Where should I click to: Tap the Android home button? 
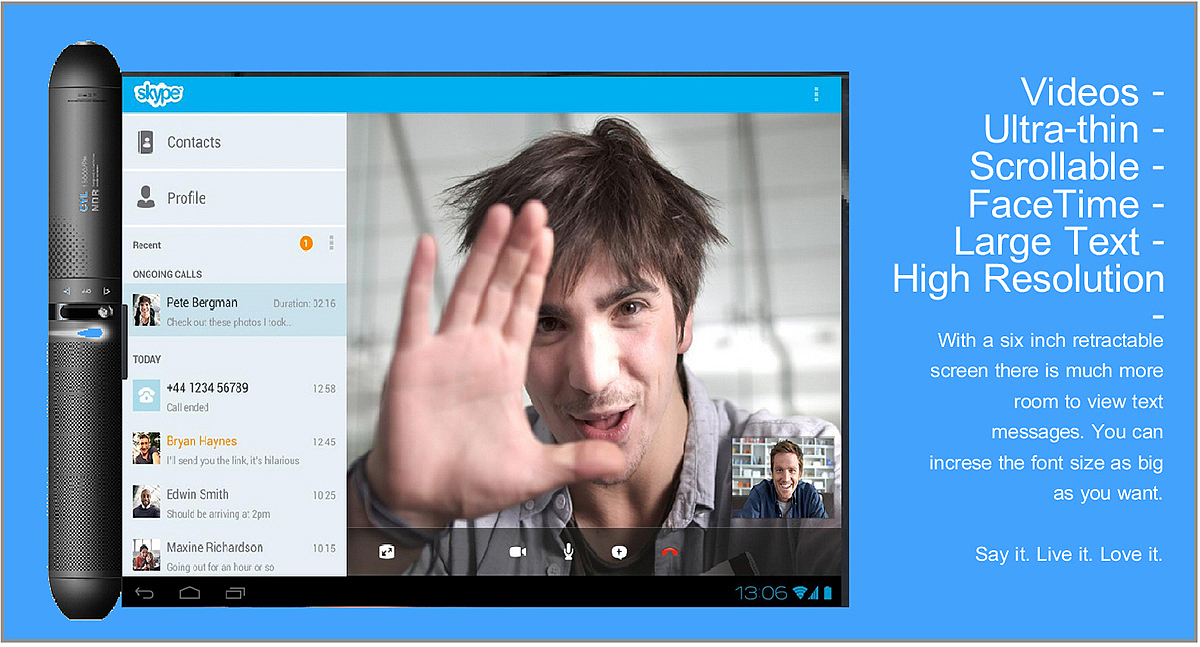click(190, 593)
